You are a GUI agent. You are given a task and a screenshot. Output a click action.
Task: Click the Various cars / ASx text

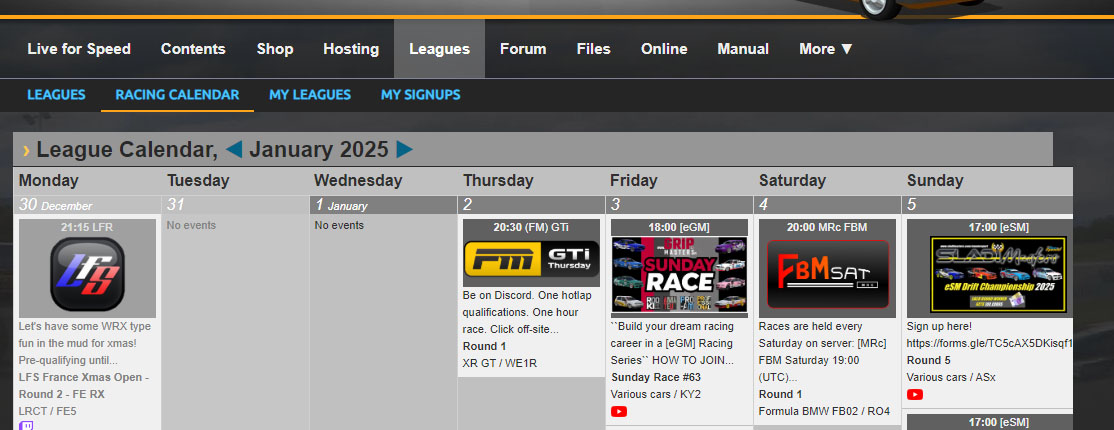pos(951,377)
